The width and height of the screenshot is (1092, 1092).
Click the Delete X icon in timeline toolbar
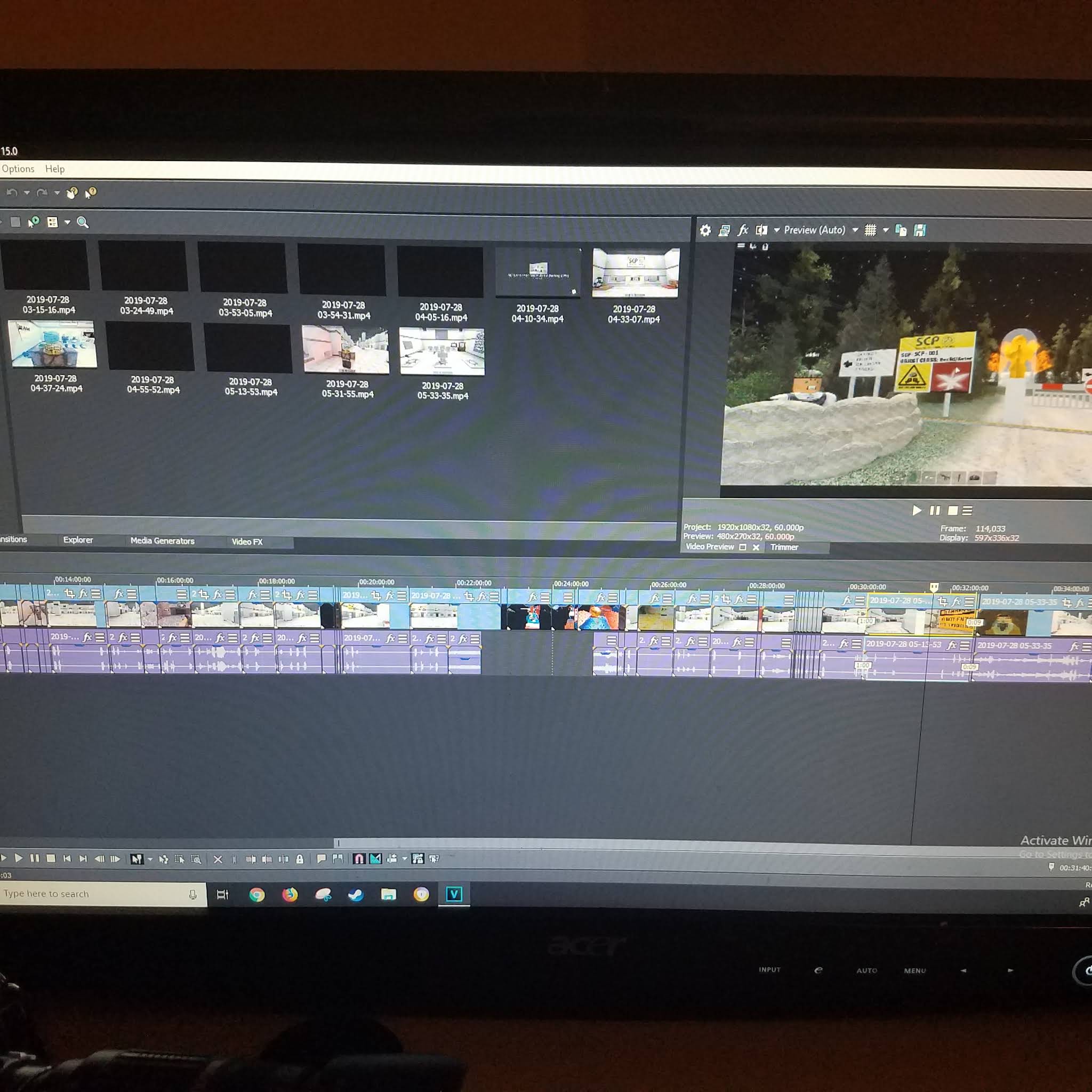(218, 859)
